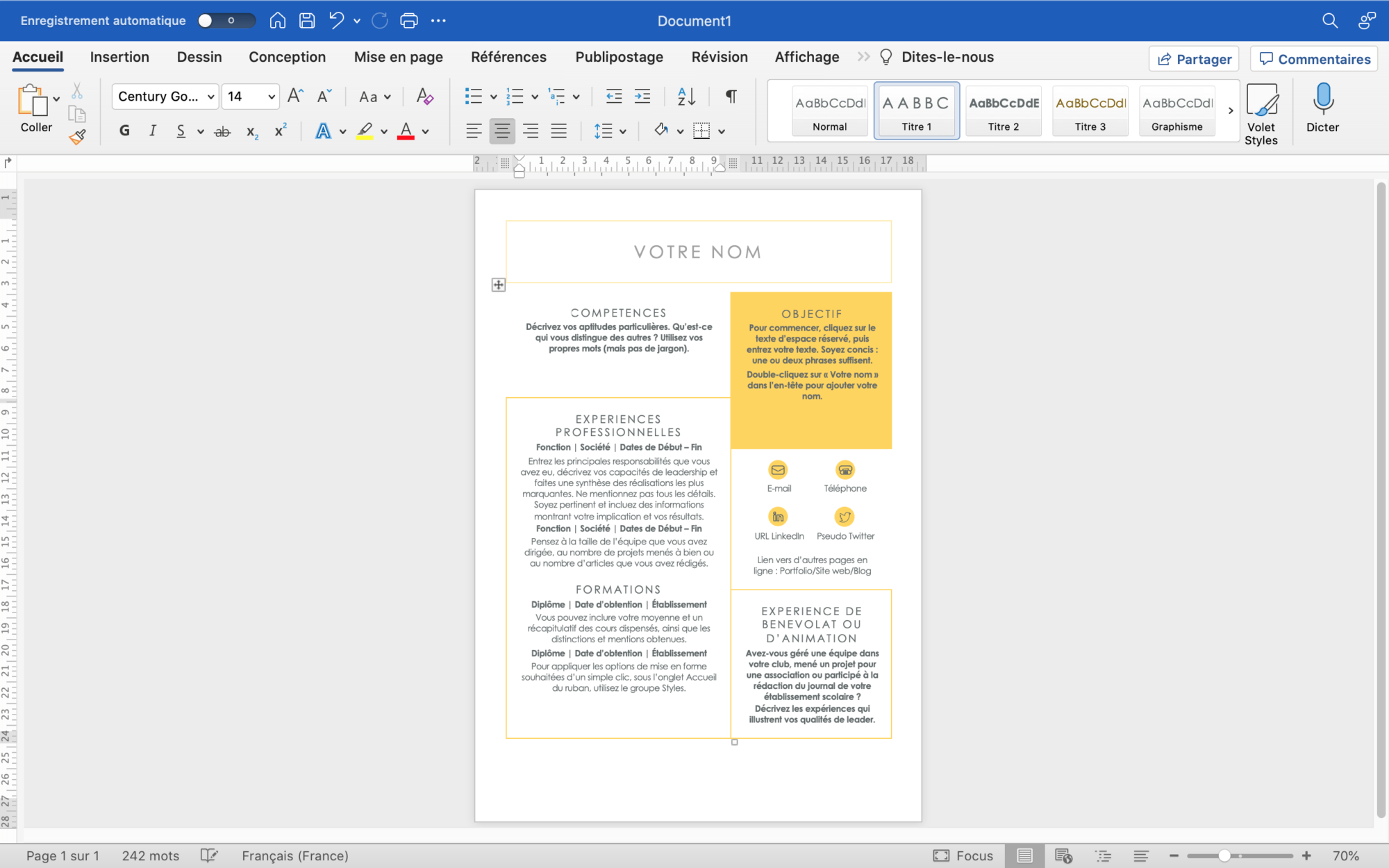Center align the text
The height and width of the screenshot is (868, 1389).
click(502, 131)
